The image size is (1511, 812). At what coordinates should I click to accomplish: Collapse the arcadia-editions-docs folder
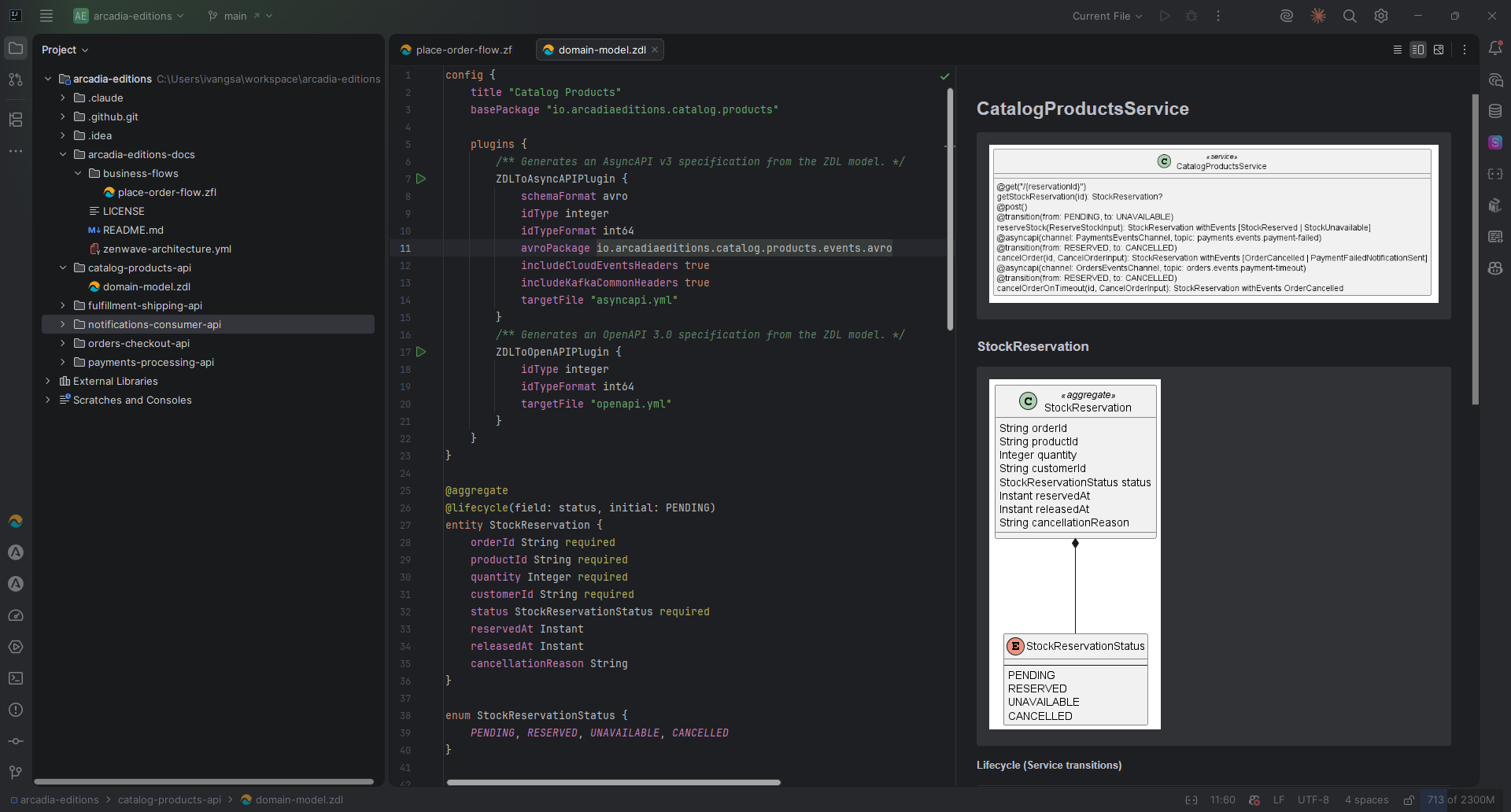[63, 154]
